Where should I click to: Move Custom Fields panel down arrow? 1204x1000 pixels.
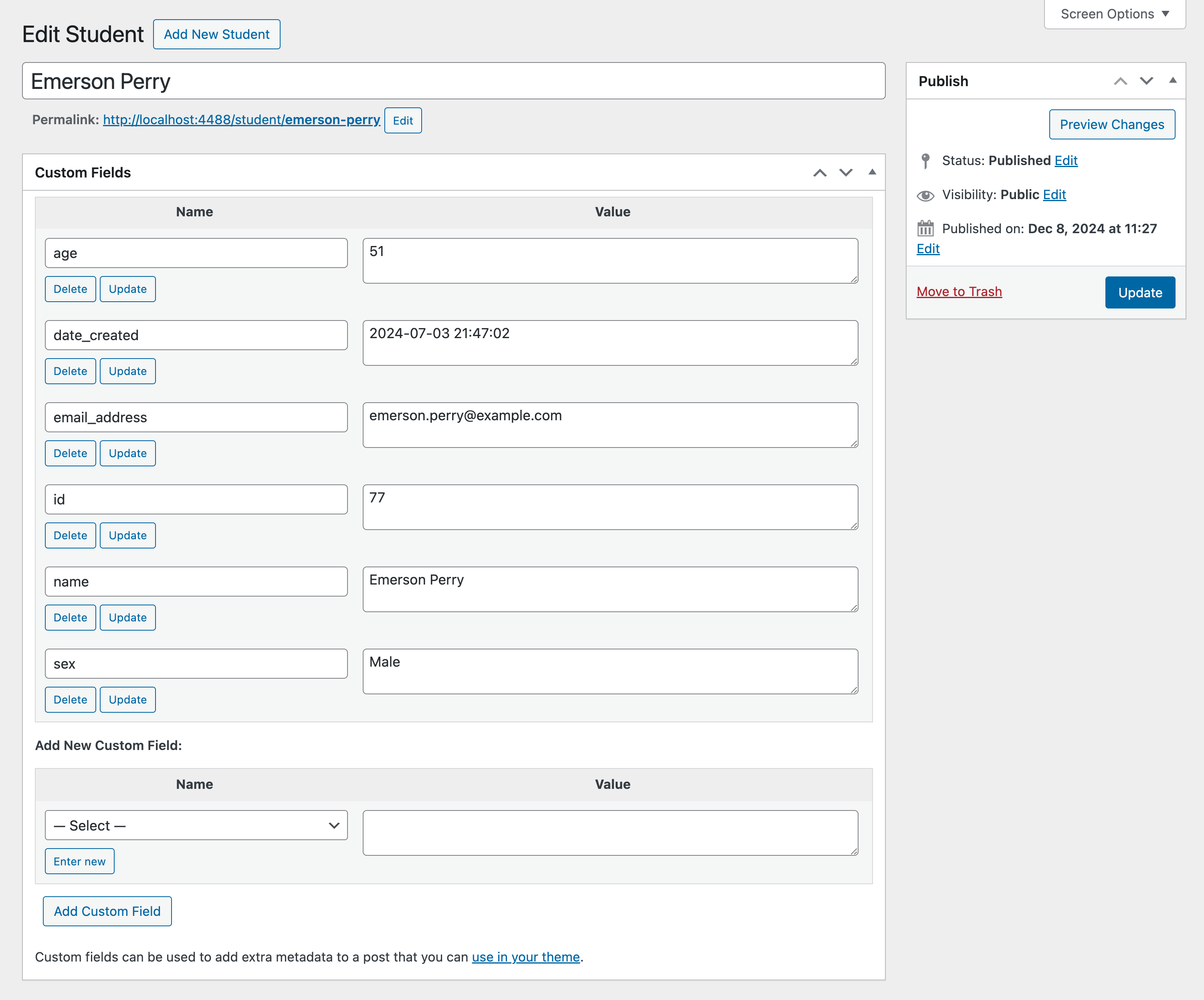point(846,173)
